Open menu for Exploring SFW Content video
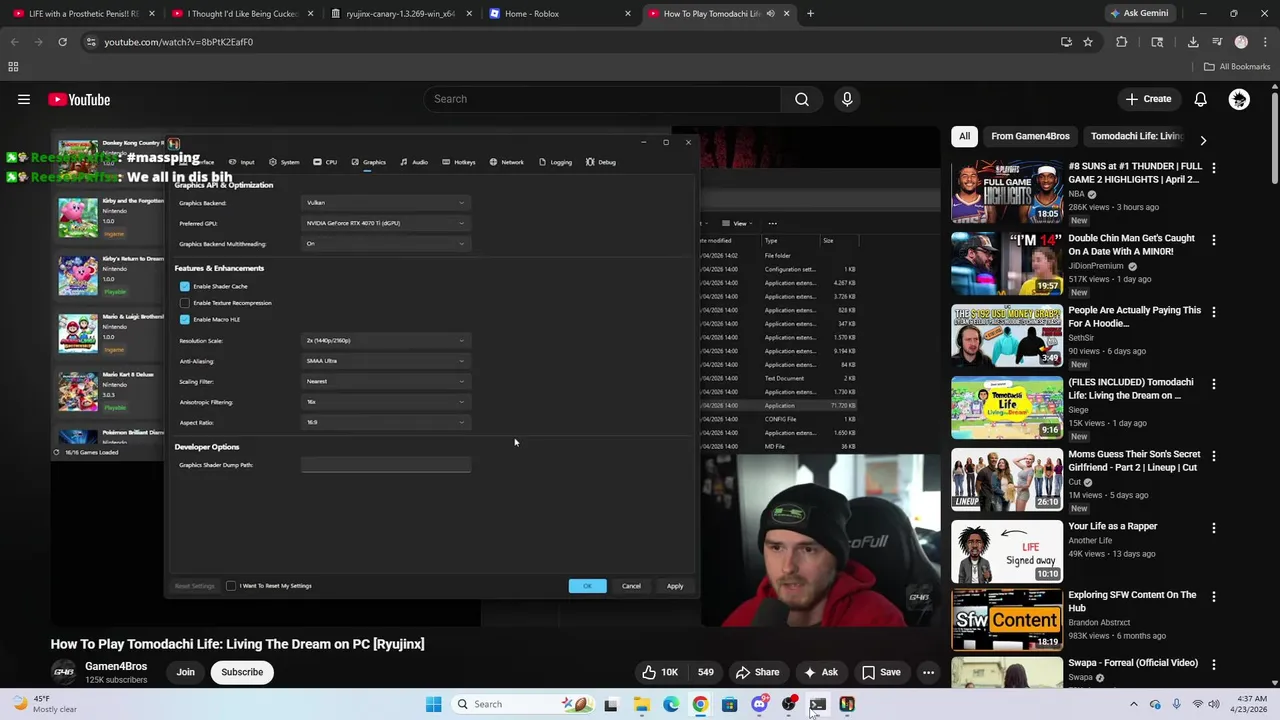 [1214, 597]
